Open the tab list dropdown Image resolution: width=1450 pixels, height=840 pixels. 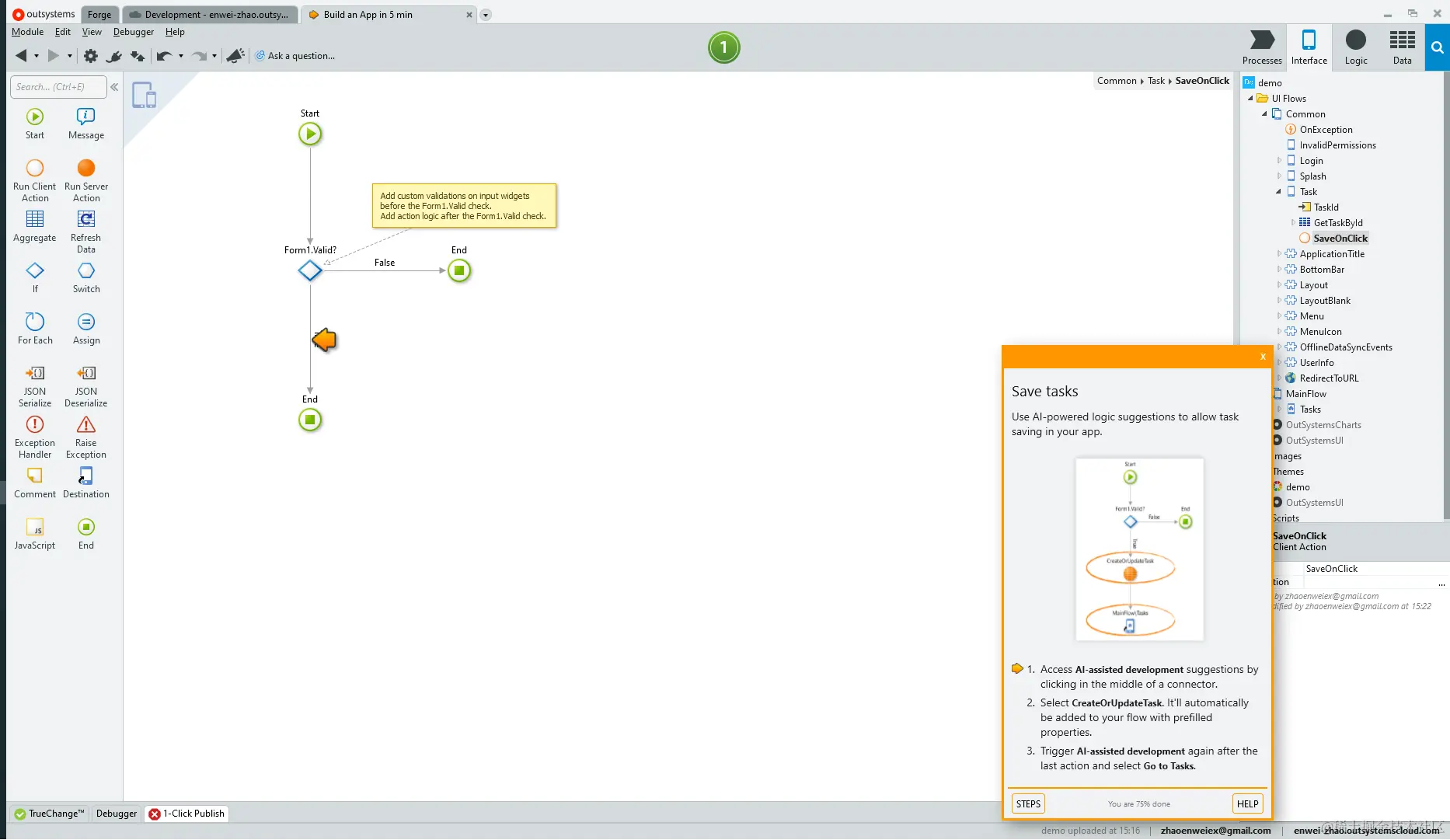(x=486, y=15)
